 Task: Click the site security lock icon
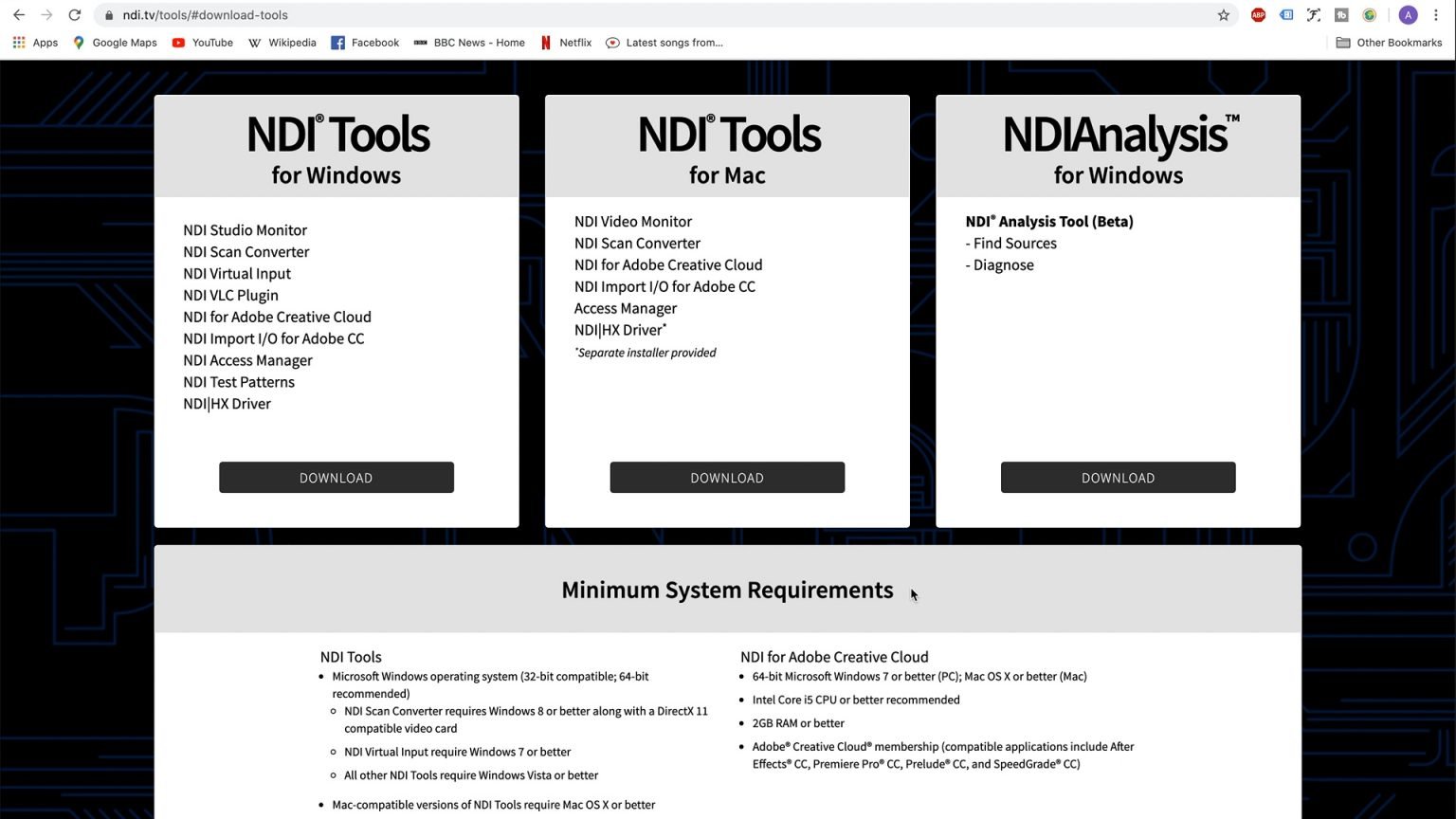tap(107, 15)
